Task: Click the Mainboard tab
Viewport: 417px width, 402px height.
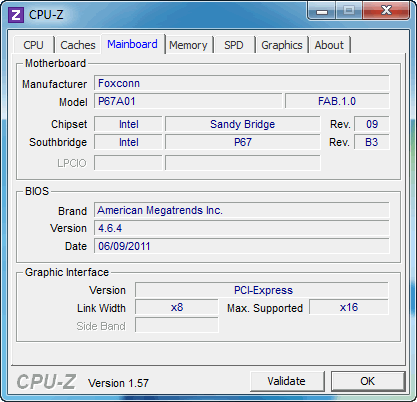Action: click(132, 44)
